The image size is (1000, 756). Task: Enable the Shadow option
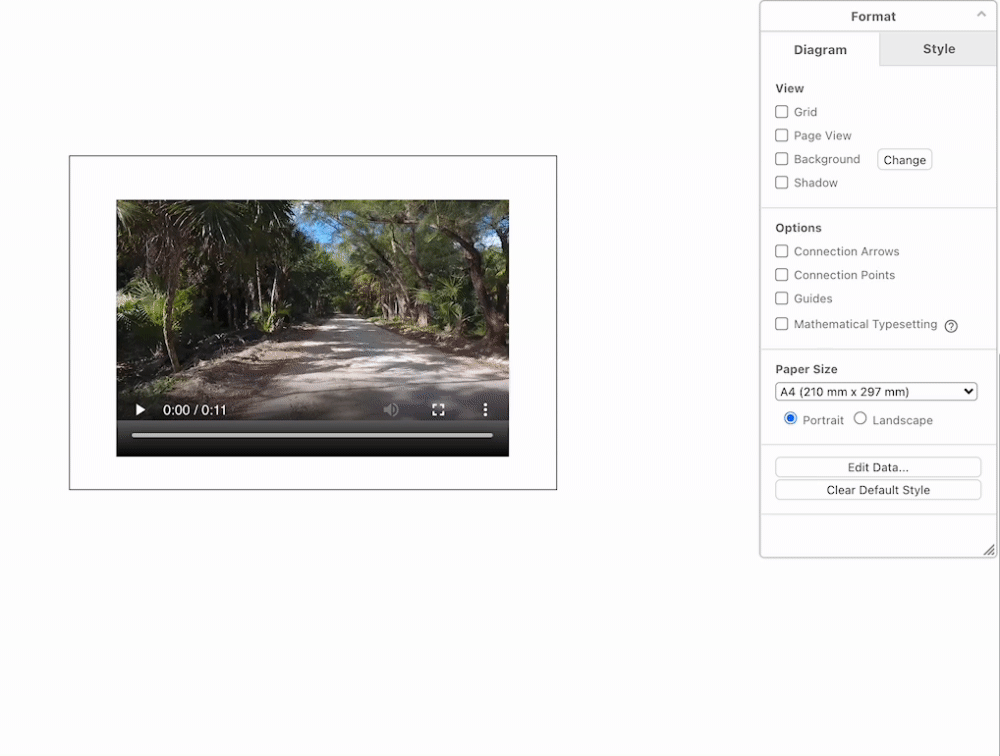(782, 183)
